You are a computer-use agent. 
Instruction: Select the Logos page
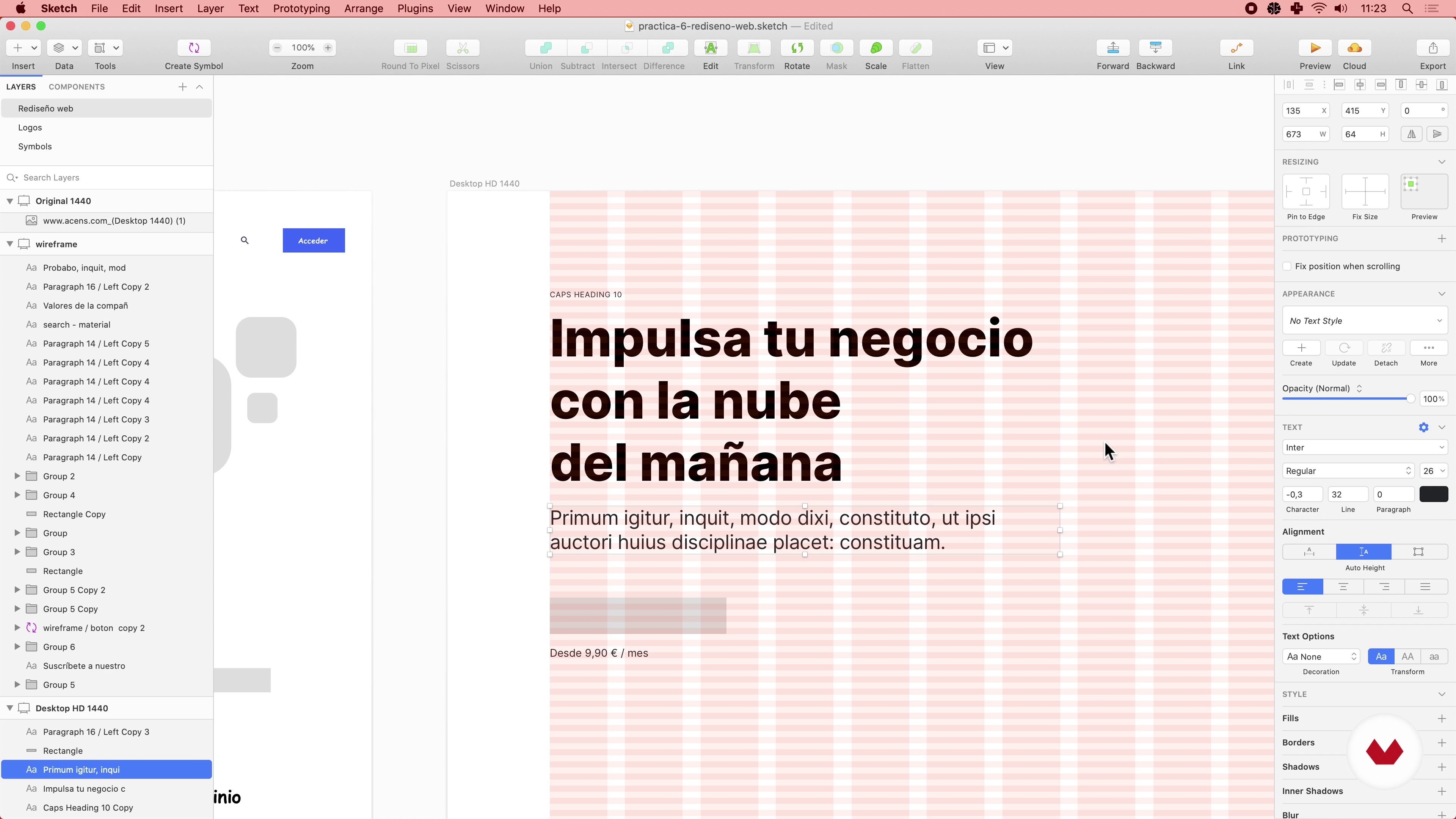[30, 127]
